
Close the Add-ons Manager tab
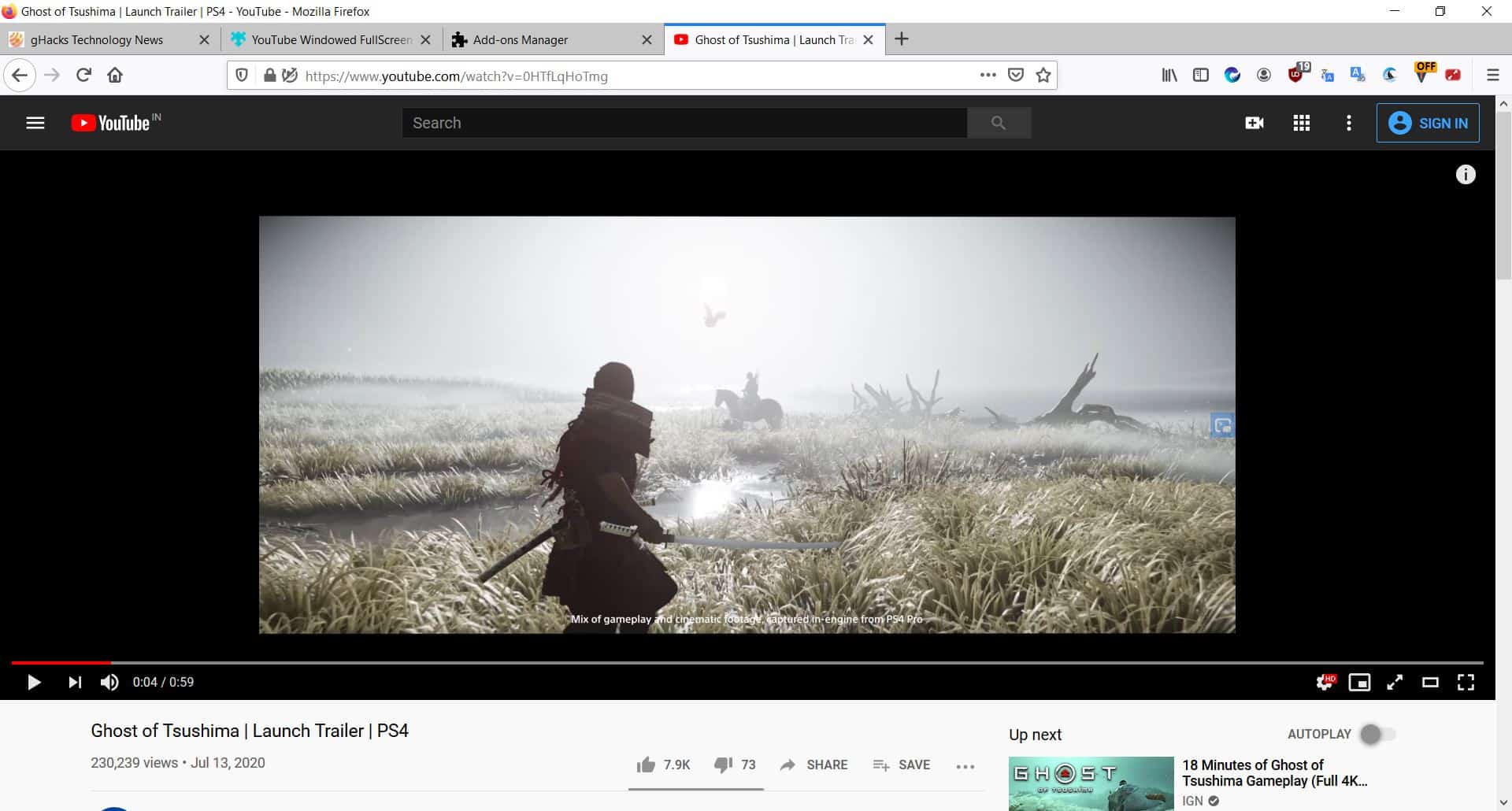[x=647, y=39]
